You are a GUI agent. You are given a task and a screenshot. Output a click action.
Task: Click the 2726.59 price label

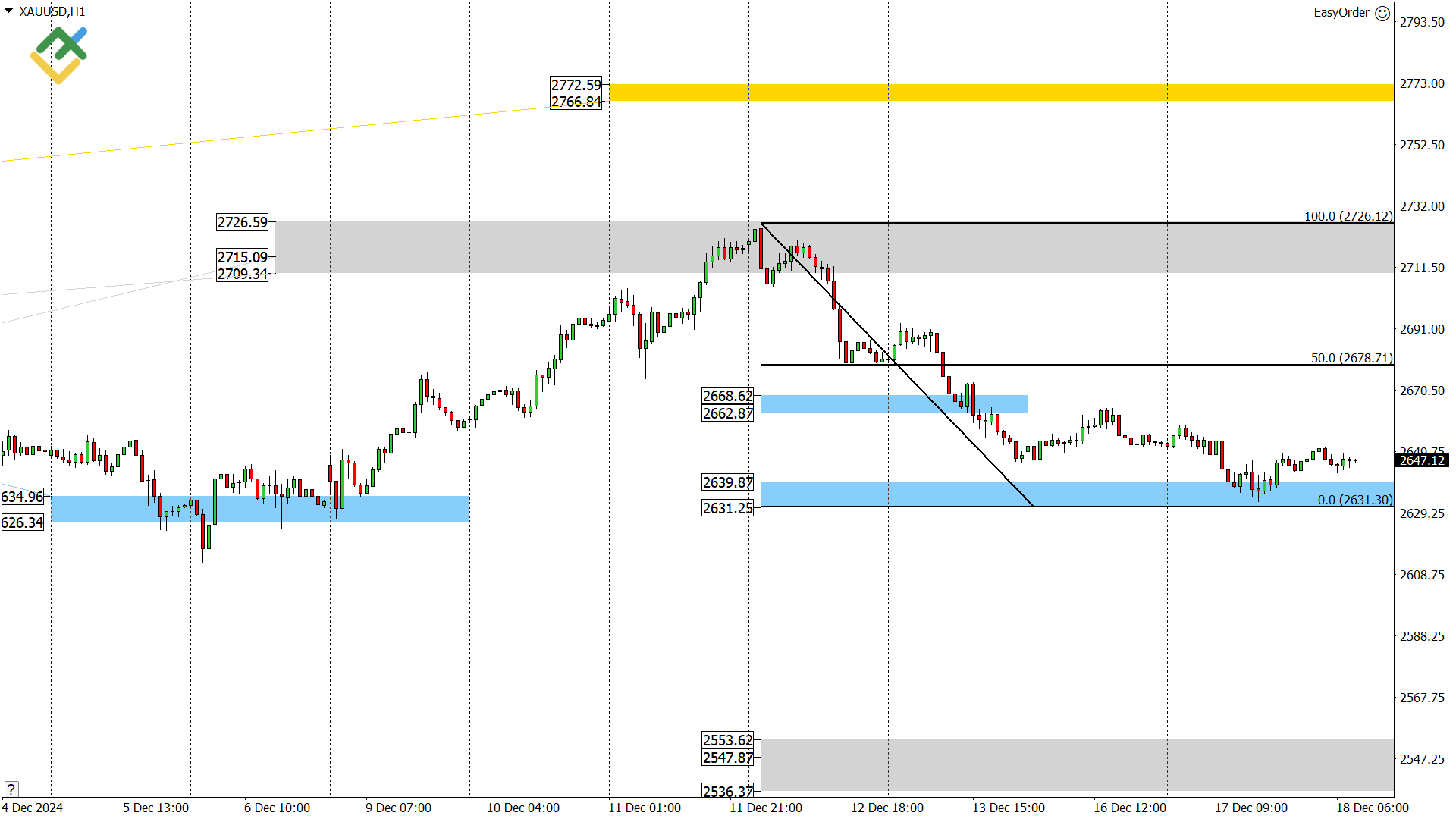[x=242, y=222]
